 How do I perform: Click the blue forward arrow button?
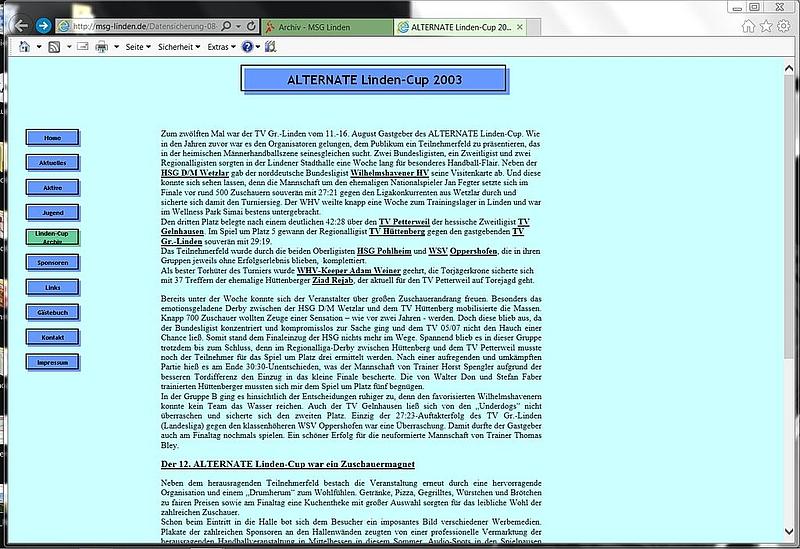tap(44, 25)
